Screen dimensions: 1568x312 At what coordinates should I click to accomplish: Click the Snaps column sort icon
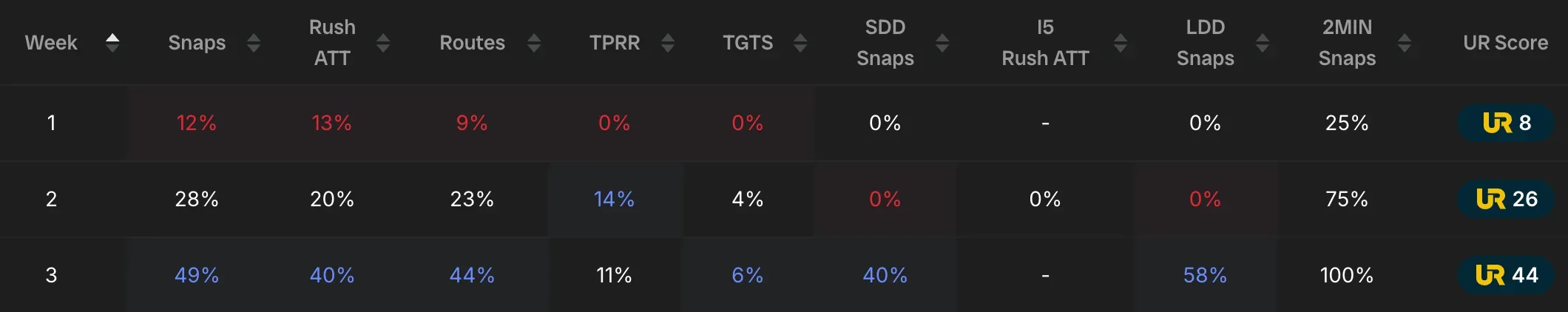point(254,43)
